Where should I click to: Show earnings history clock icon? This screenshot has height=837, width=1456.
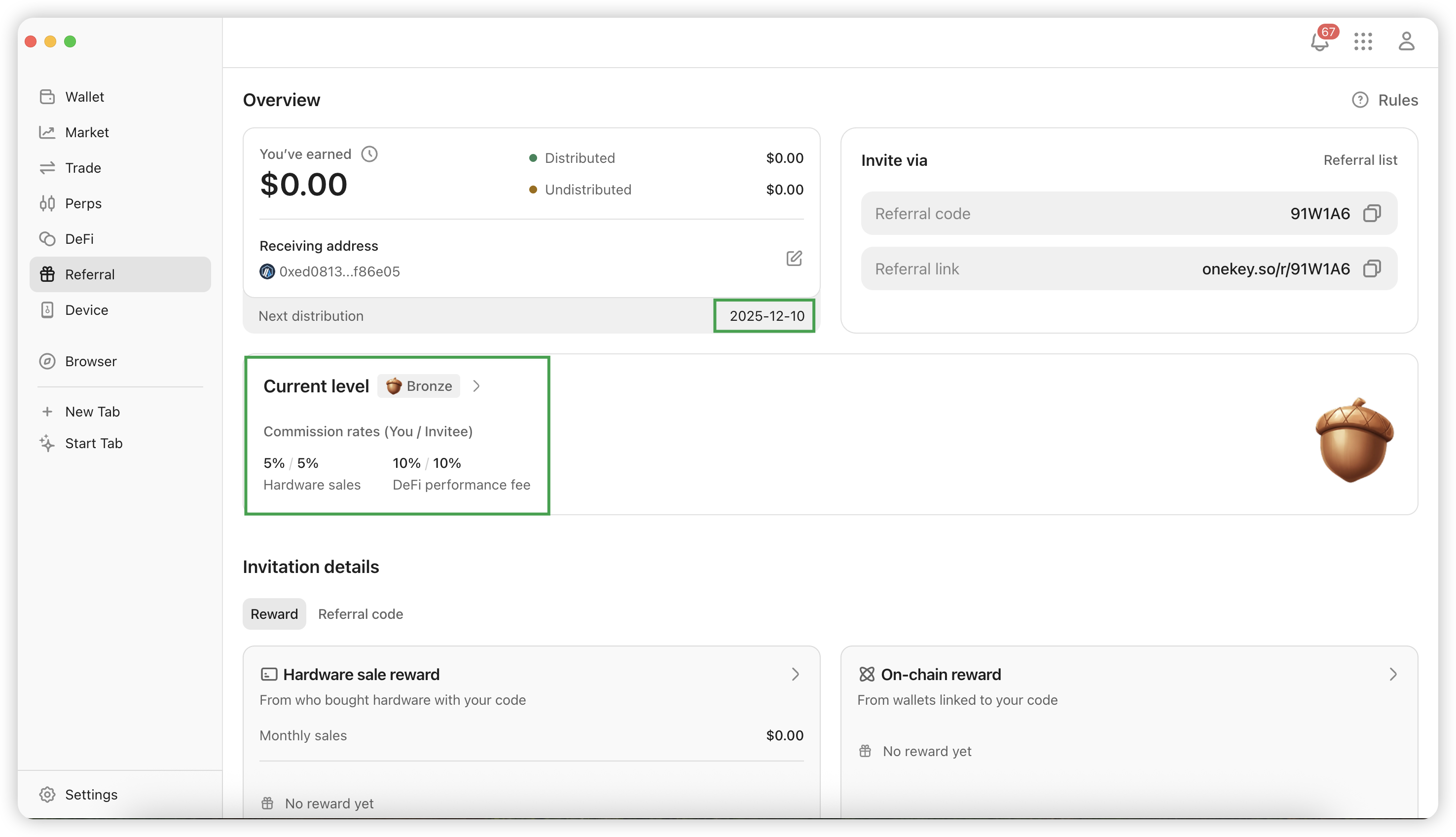point(369,154)
